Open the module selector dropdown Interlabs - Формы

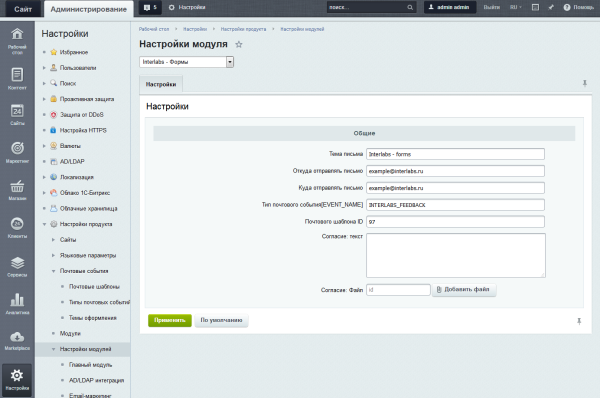click(x=186, y=62)
